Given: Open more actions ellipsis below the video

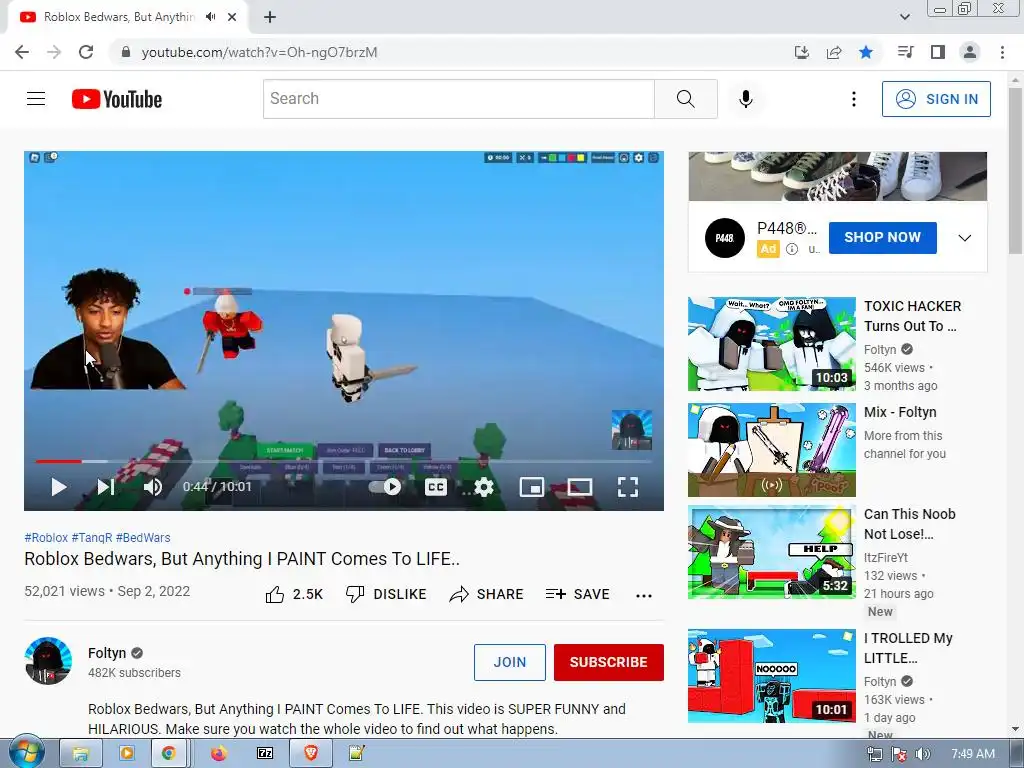Looking at the screenshot, I should [x=644, y=596].
